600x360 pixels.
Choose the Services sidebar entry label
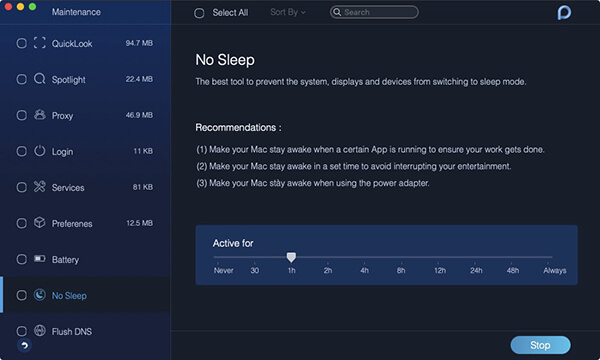(68, 187)
